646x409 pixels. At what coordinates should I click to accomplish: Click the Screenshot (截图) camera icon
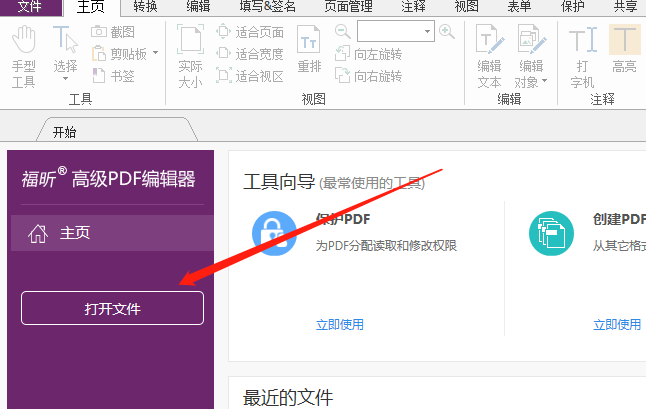[x=99, y=31]
